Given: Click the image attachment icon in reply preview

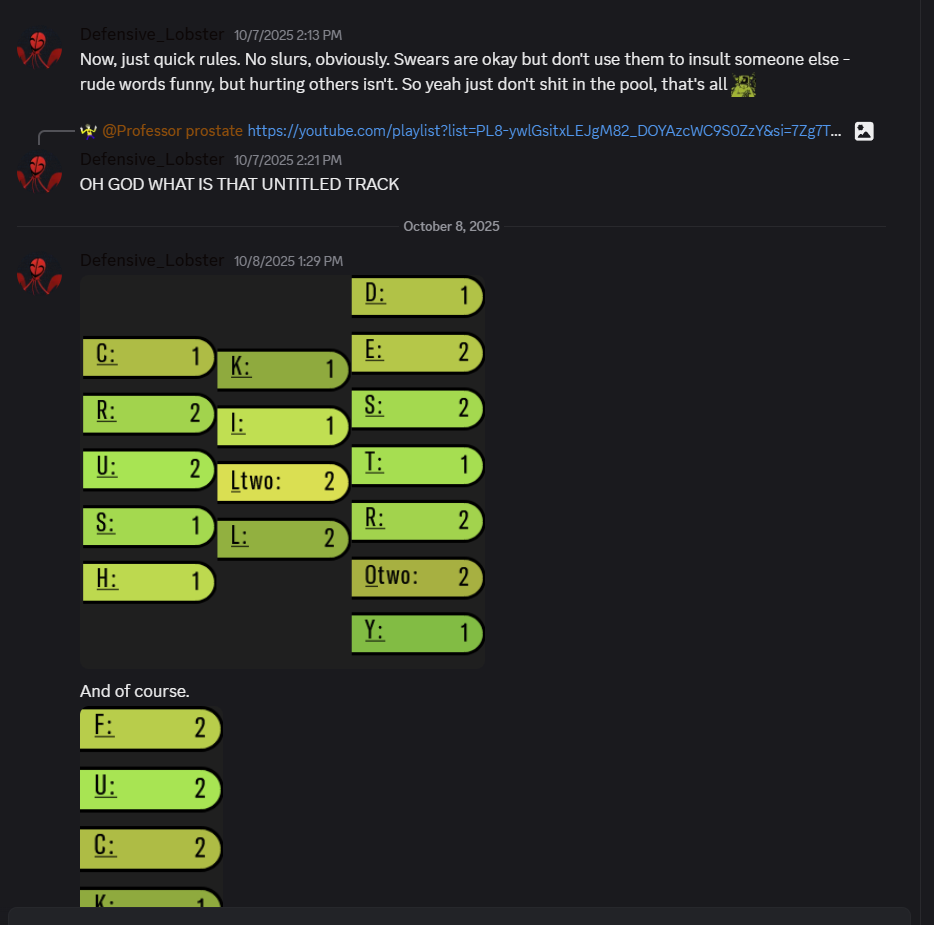Looking at the screenshot, I should [864, 131].
